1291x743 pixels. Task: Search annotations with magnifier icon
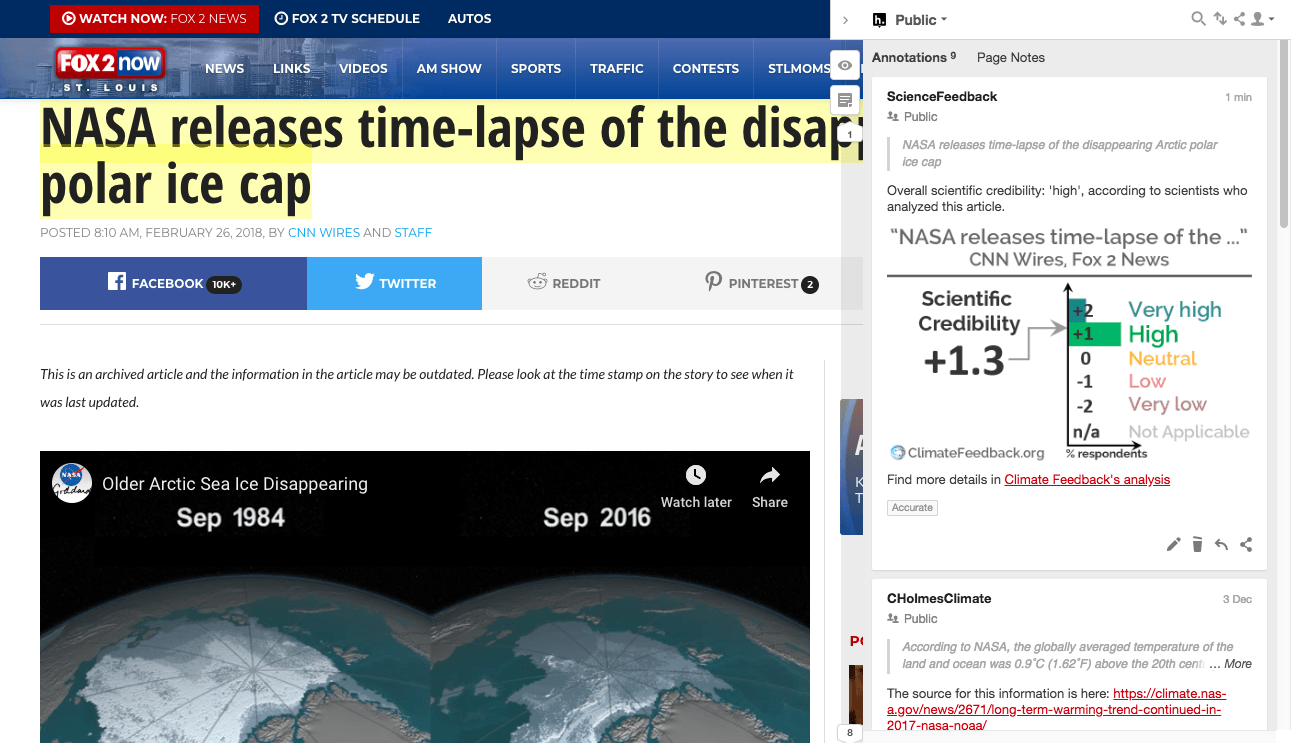pos(1198,19)
